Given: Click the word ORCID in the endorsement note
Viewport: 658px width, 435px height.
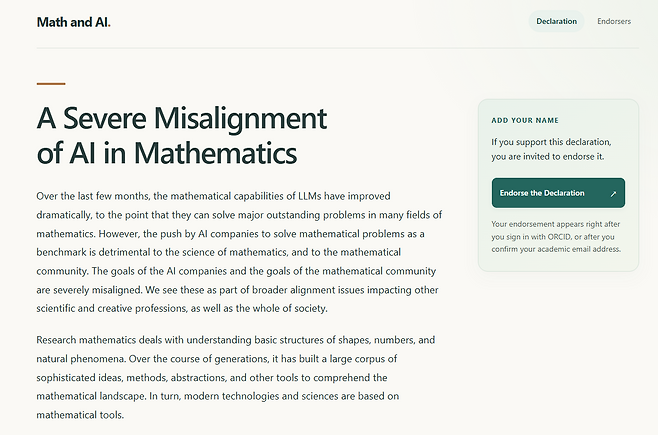Looking at the screenshot, I should click(559, 237).
